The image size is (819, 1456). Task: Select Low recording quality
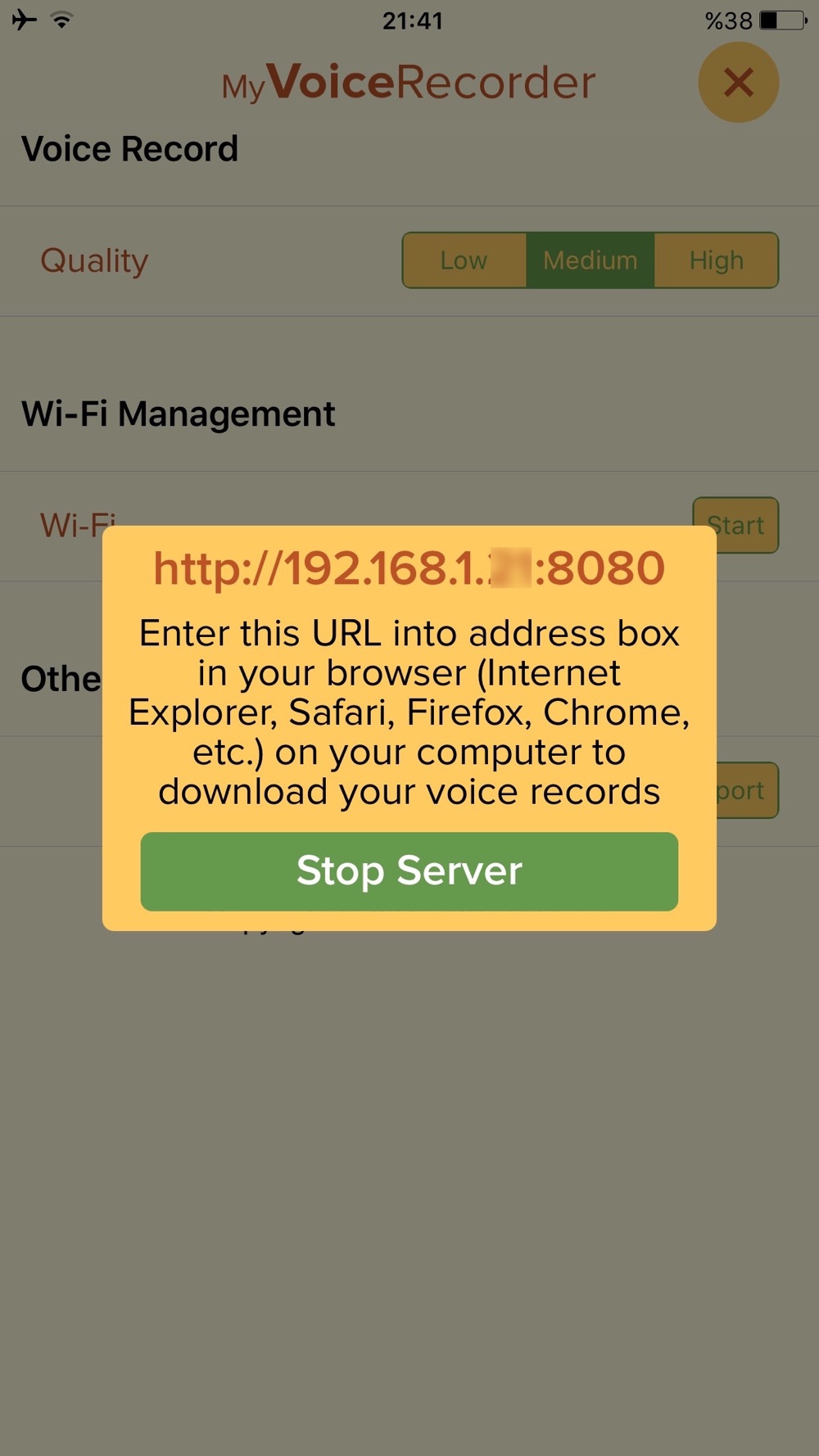pyautogui.click(x=464, y=260)
